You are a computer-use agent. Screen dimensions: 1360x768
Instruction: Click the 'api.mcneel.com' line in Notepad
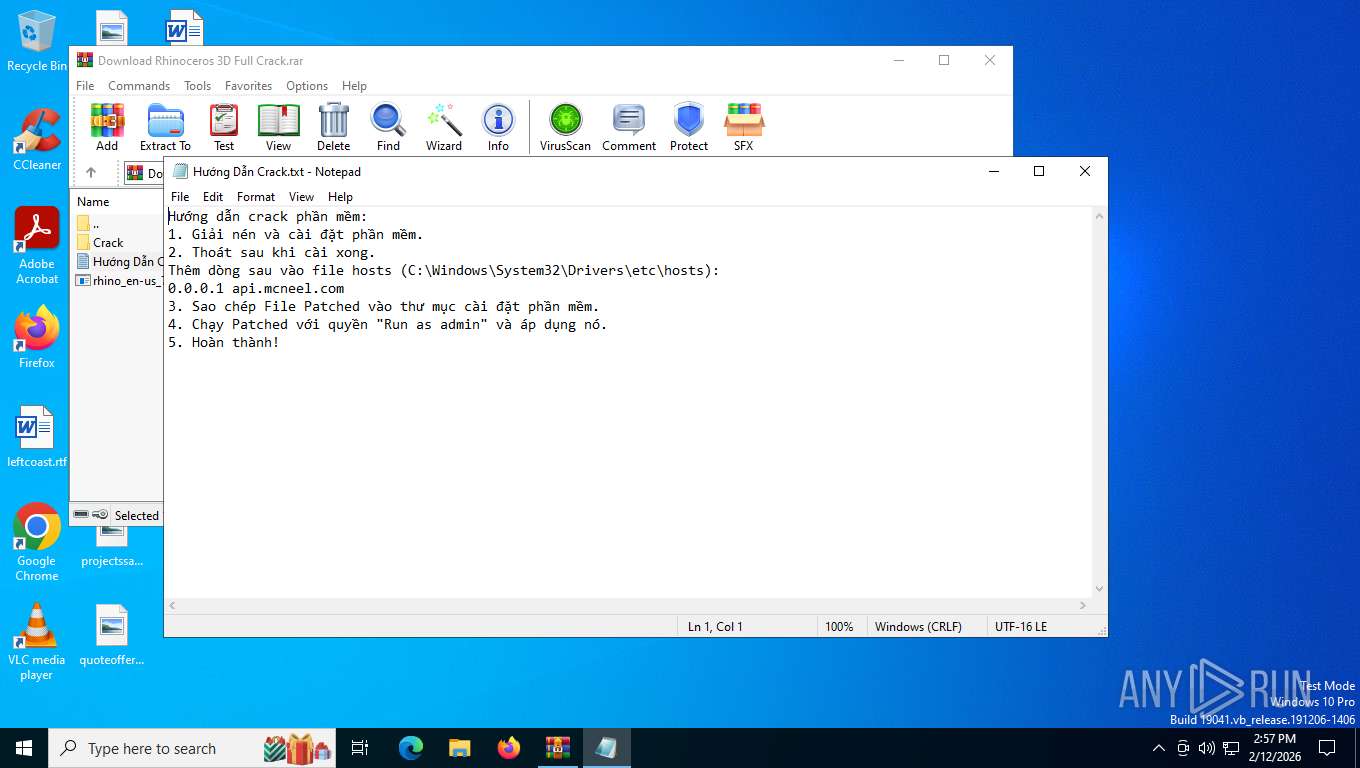256,288
